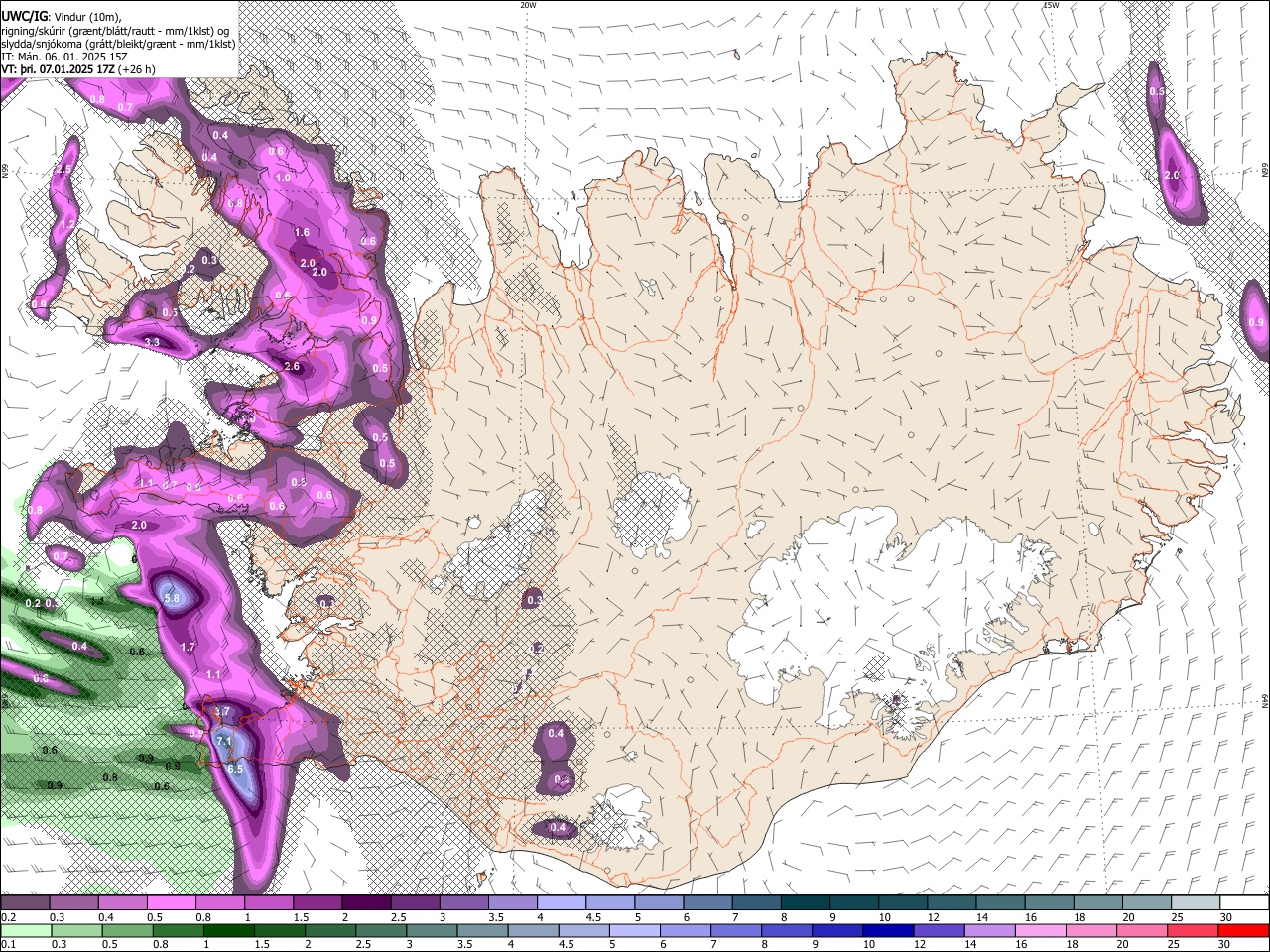Viewport: 1270px width, 952px height.
Task: Click the pale green 0.1–0.3 rain legend swatch
Action: 25,930
